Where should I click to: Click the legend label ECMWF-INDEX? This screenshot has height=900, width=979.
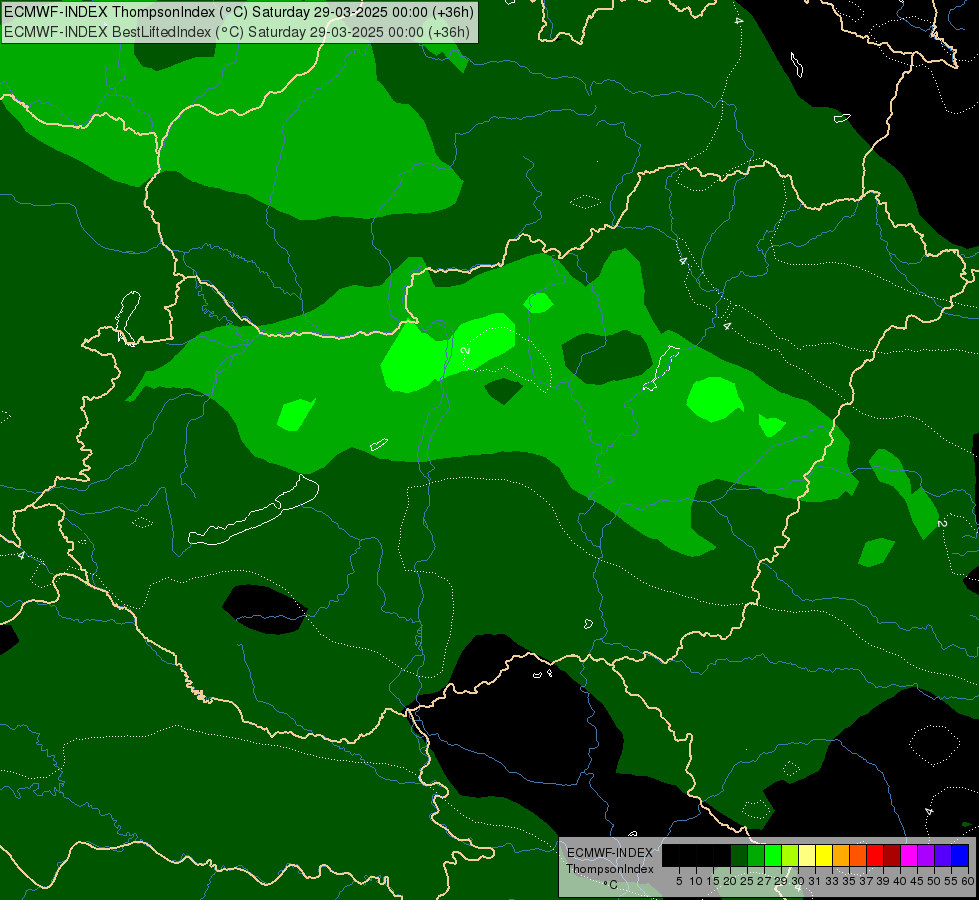click(610, 853)
